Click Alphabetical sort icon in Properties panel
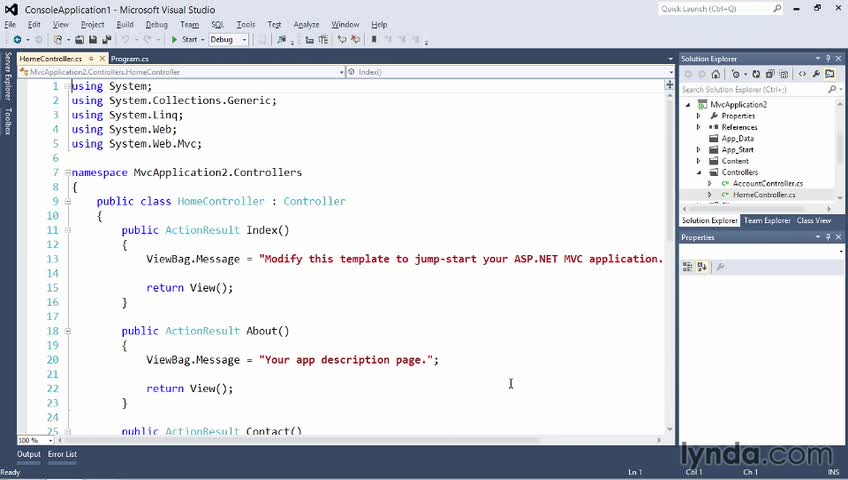Screen dimensions: 848x480 [x=702, y=266]
